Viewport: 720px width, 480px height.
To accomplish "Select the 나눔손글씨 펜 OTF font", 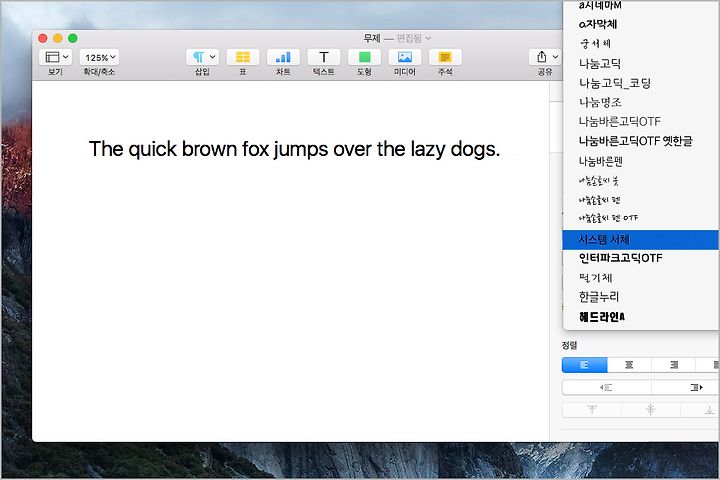I will pos(608,218).
